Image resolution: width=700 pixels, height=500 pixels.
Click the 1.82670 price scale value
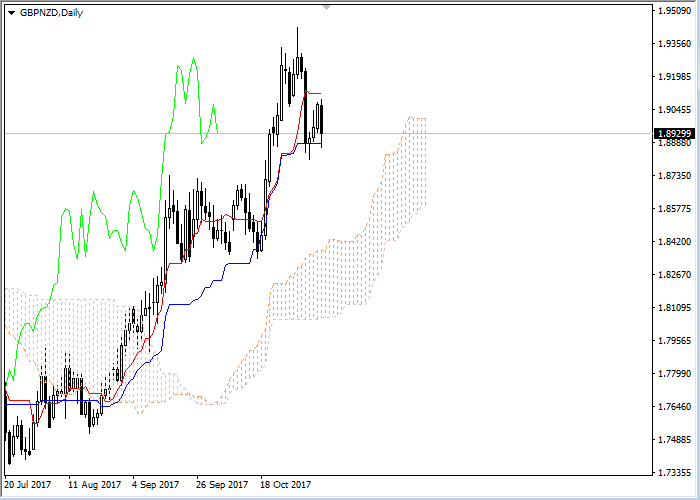(674, 275)
